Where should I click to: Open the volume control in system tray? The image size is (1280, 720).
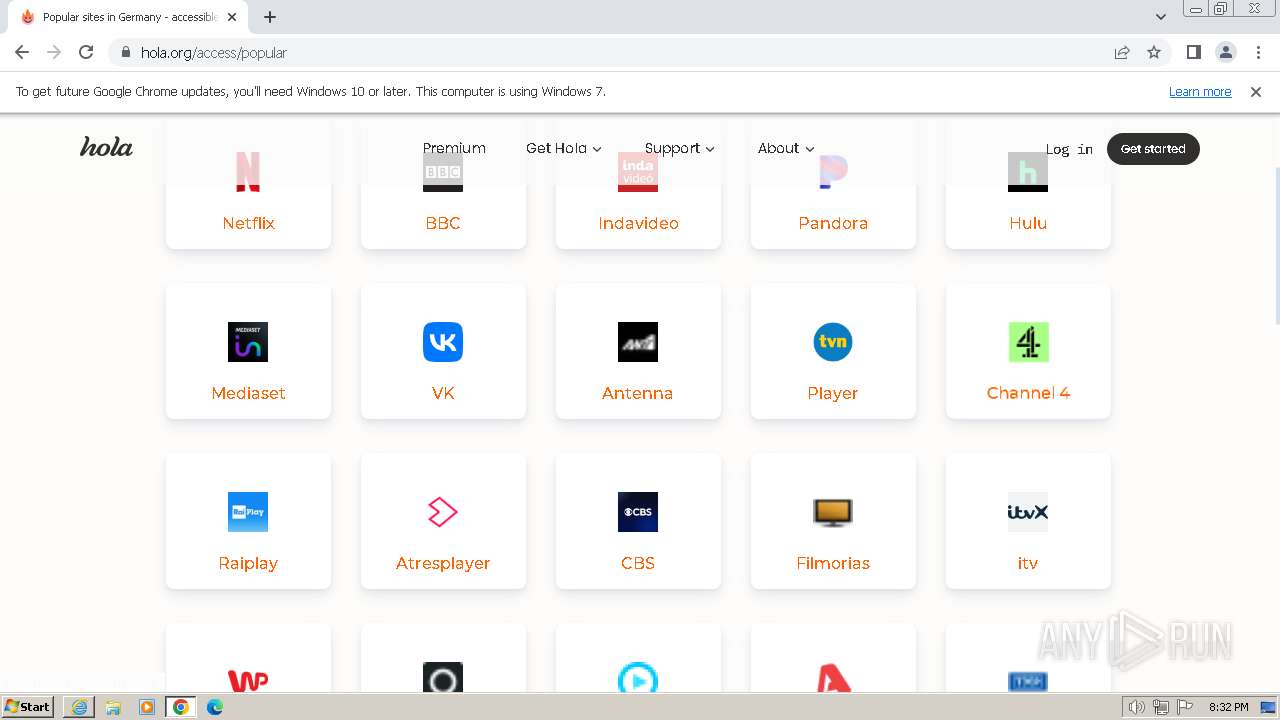coord(1137,707)
